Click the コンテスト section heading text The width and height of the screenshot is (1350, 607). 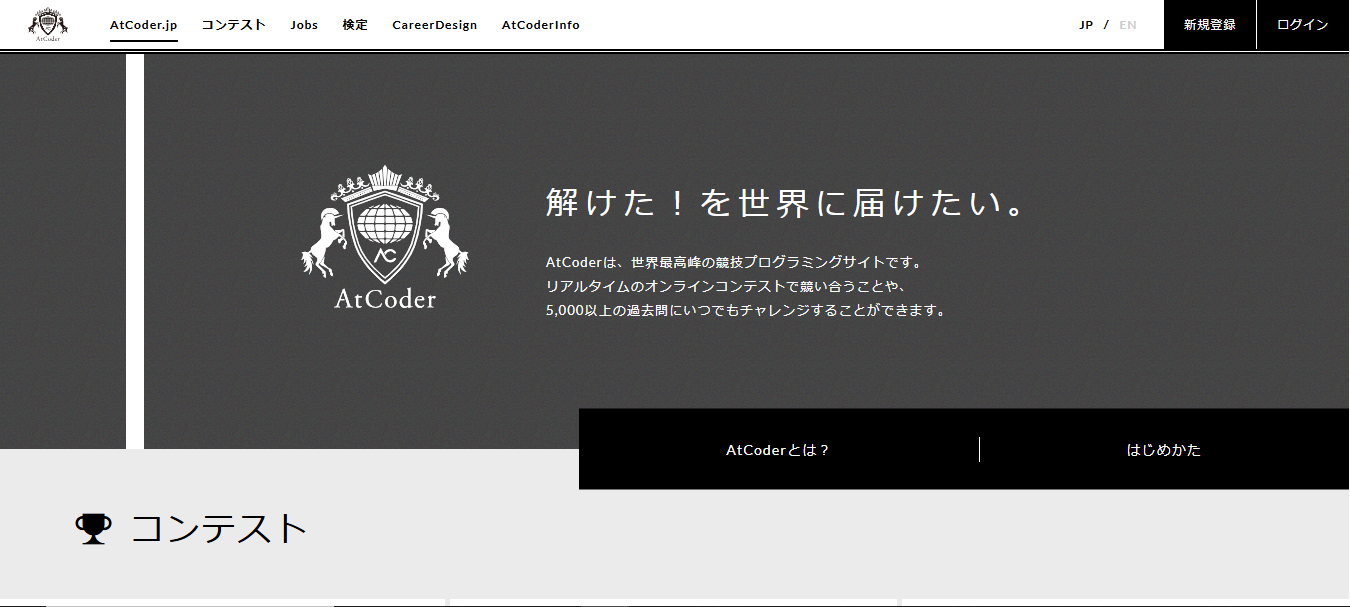(x=219, y=529)
